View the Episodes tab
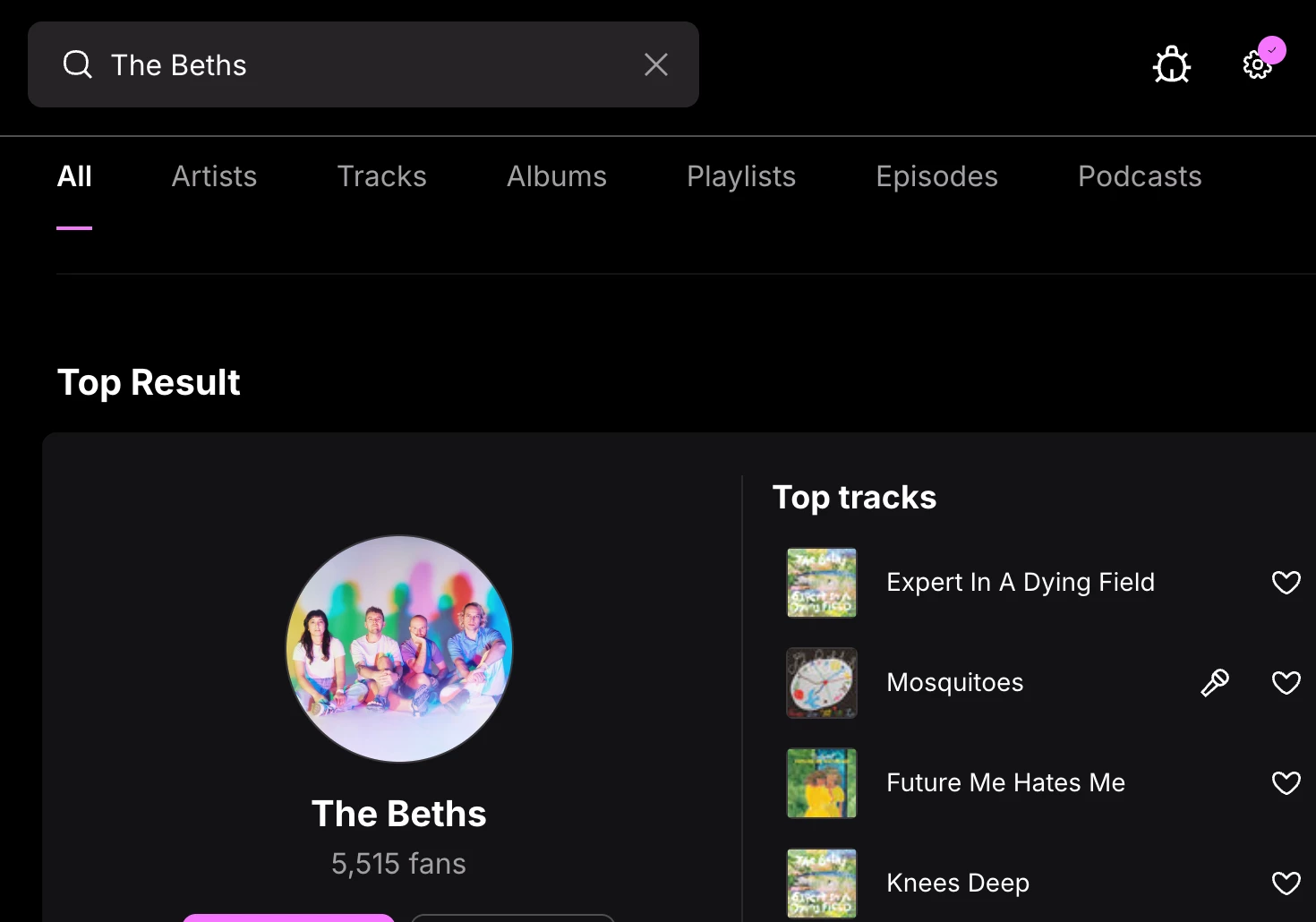 tap(936, 176)
